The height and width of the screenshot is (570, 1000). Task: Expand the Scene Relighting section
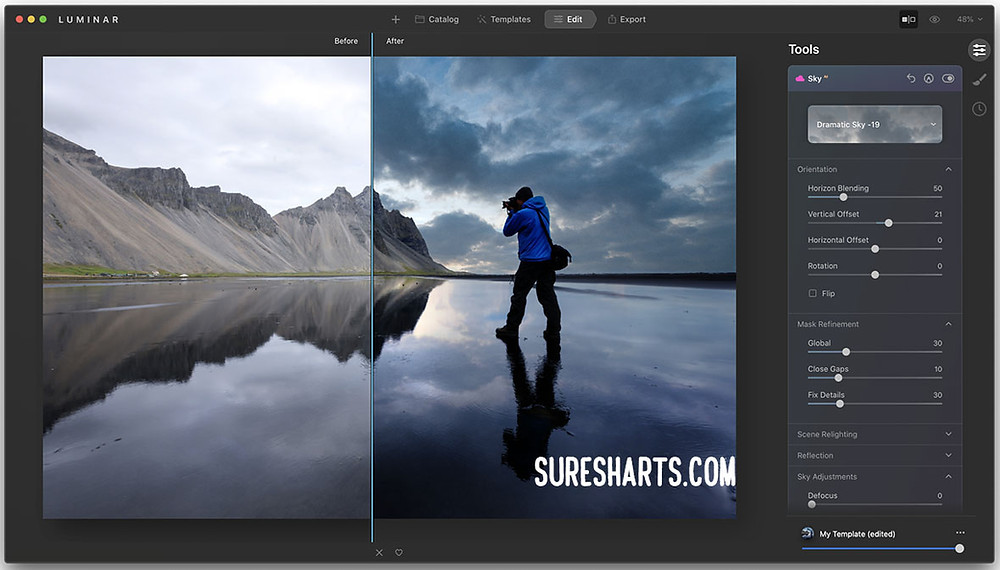pos(948,434)
